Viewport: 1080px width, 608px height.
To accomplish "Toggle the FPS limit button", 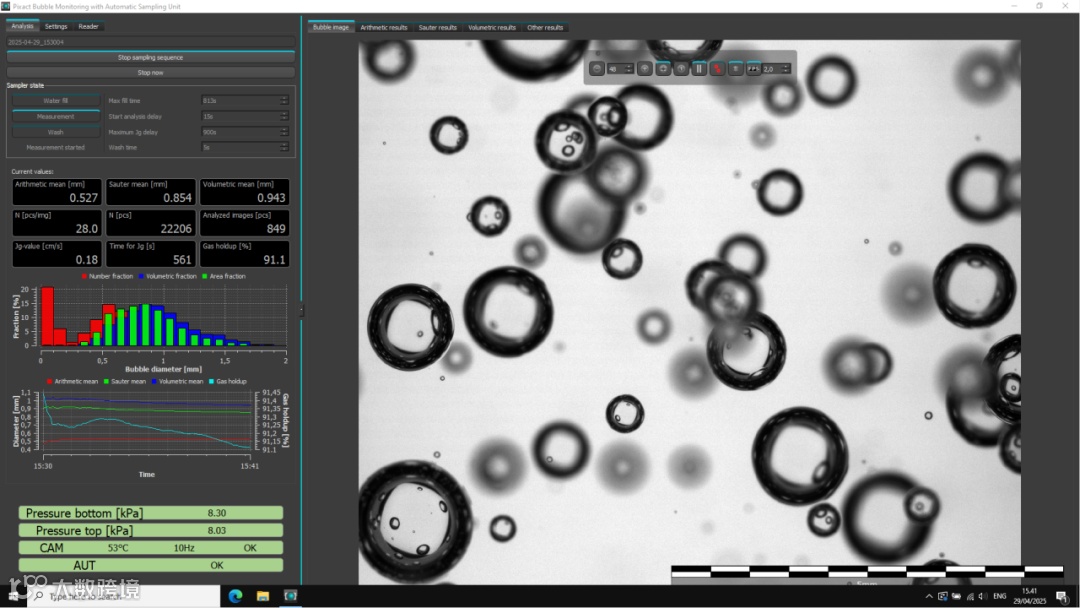I will 754,69.
